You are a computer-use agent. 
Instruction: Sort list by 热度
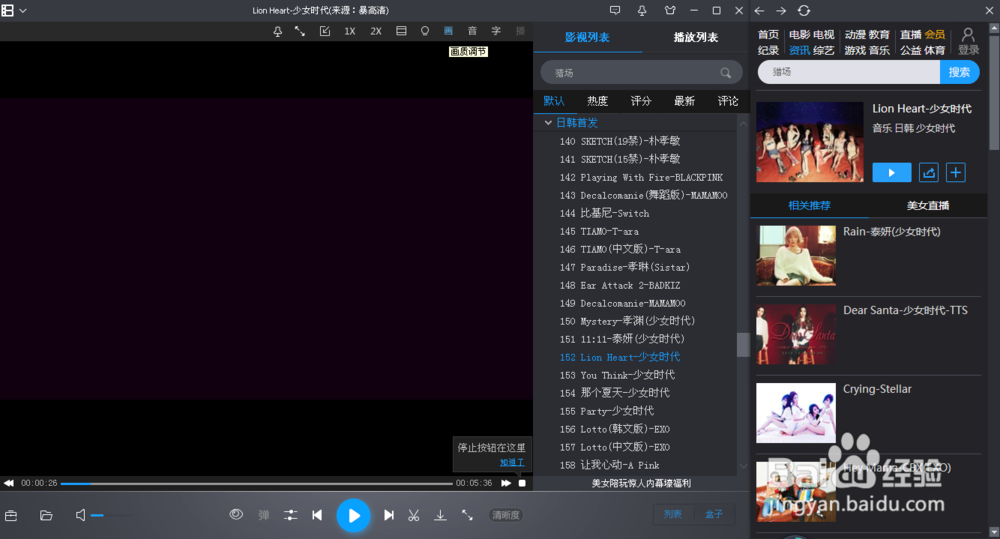598,101
